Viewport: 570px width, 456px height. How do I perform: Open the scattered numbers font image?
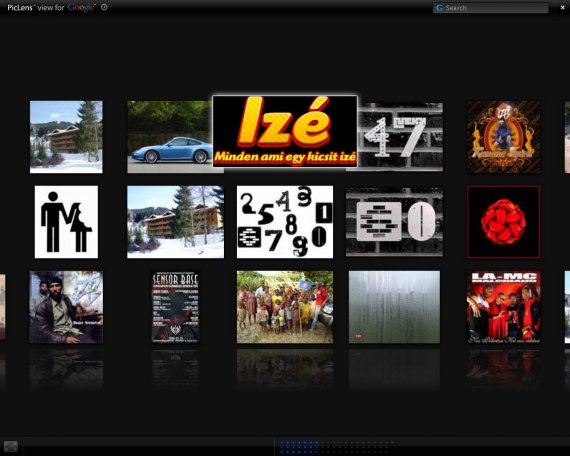(x=285, y=222)
